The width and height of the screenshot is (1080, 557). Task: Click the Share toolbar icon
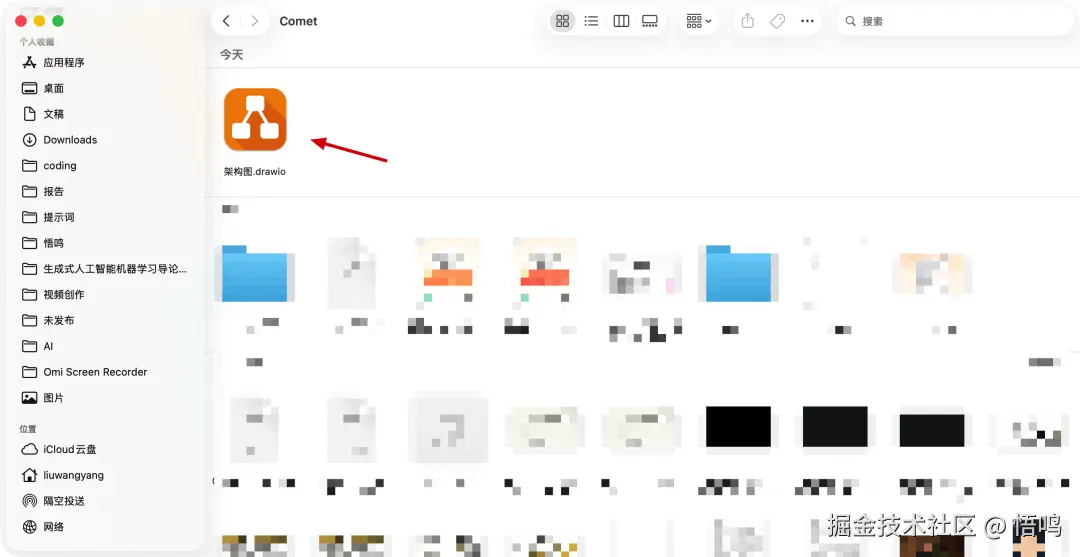748,21
